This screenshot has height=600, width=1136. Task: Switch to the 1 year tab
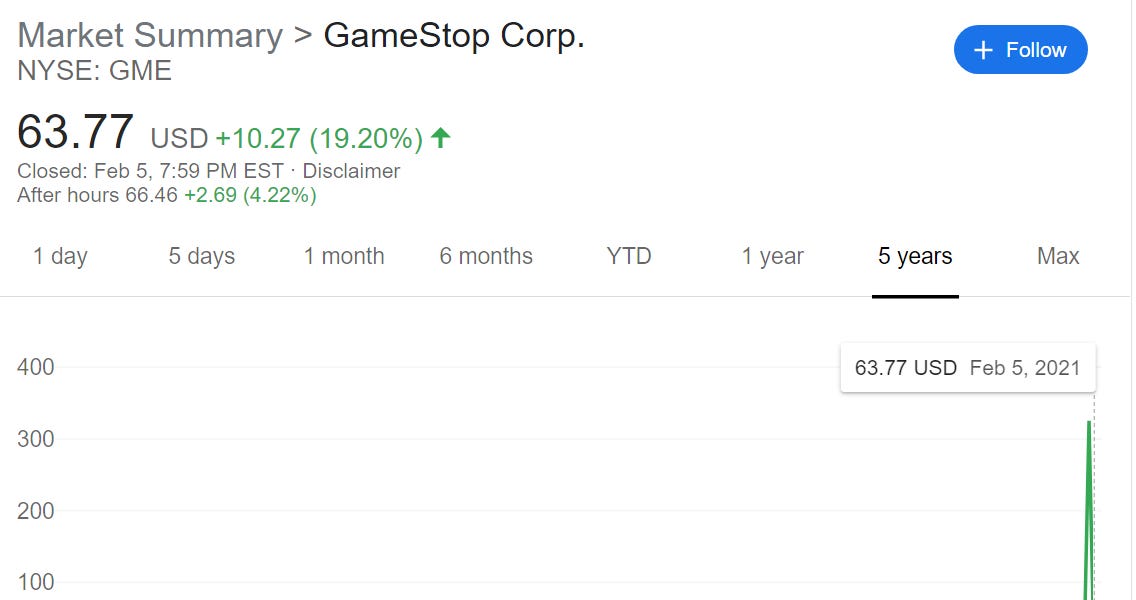[x=772, y=256]
